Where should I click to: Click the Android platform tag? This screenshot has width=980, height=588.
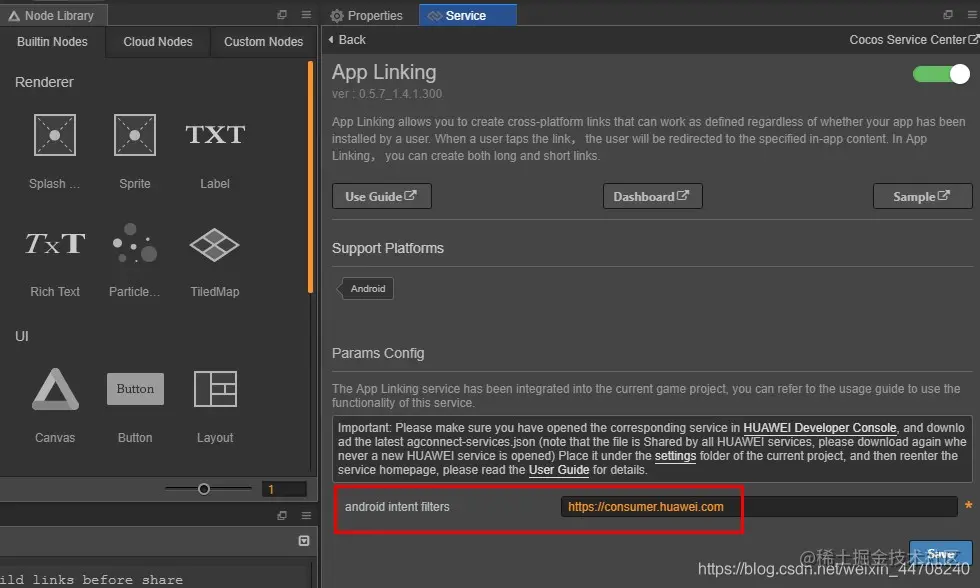click(368, 289)
